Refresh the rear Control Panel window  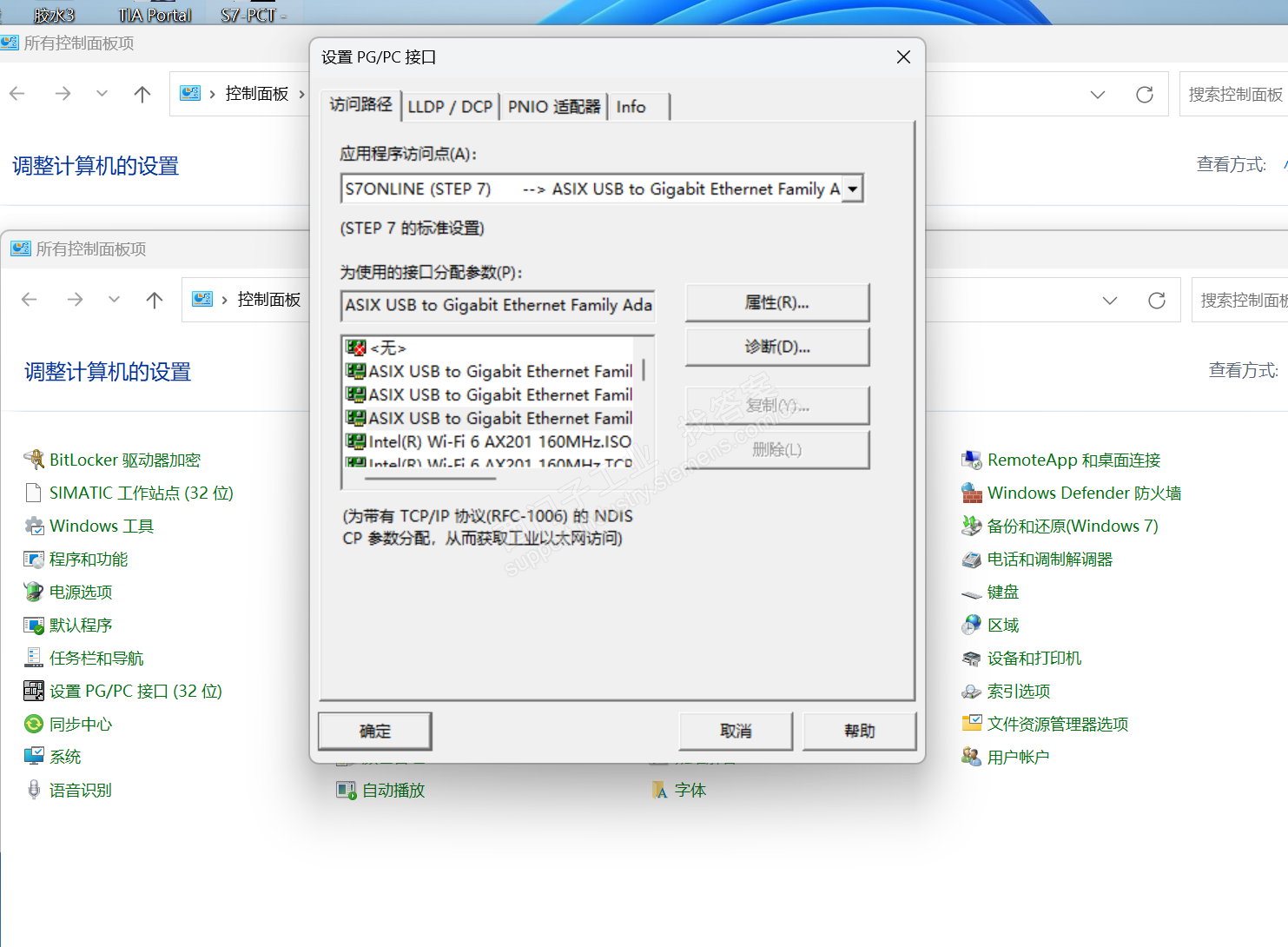(x=1145, y=94)
